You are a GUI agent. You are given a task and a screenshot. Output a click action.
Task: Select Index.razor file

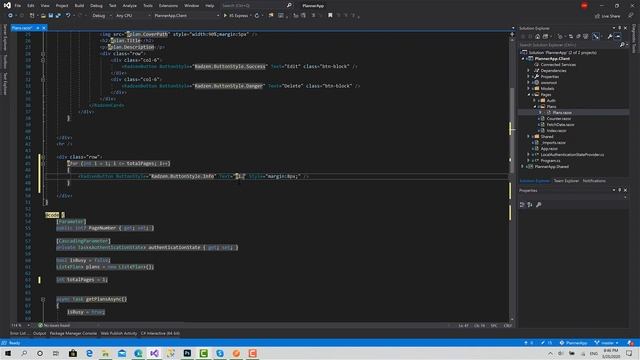tap(556, 131)
